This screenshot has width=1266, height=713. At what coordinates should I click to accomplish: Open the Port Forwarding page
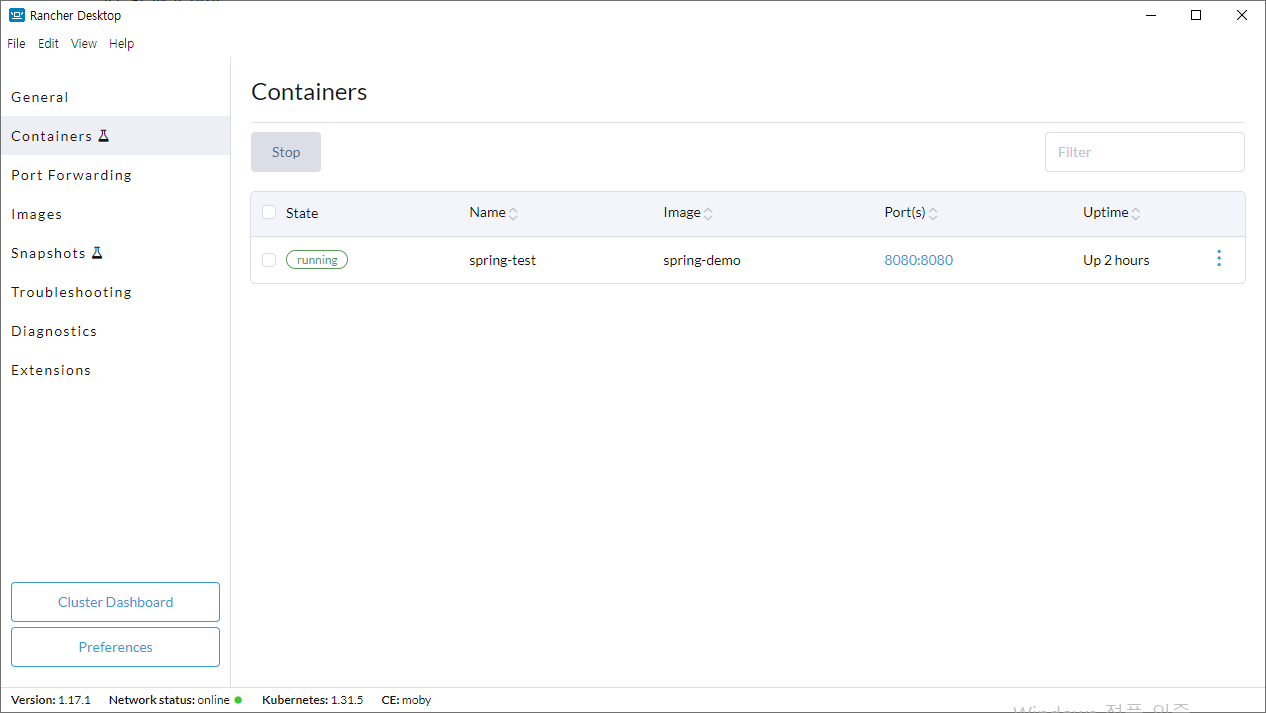click(x=115, y=175)
